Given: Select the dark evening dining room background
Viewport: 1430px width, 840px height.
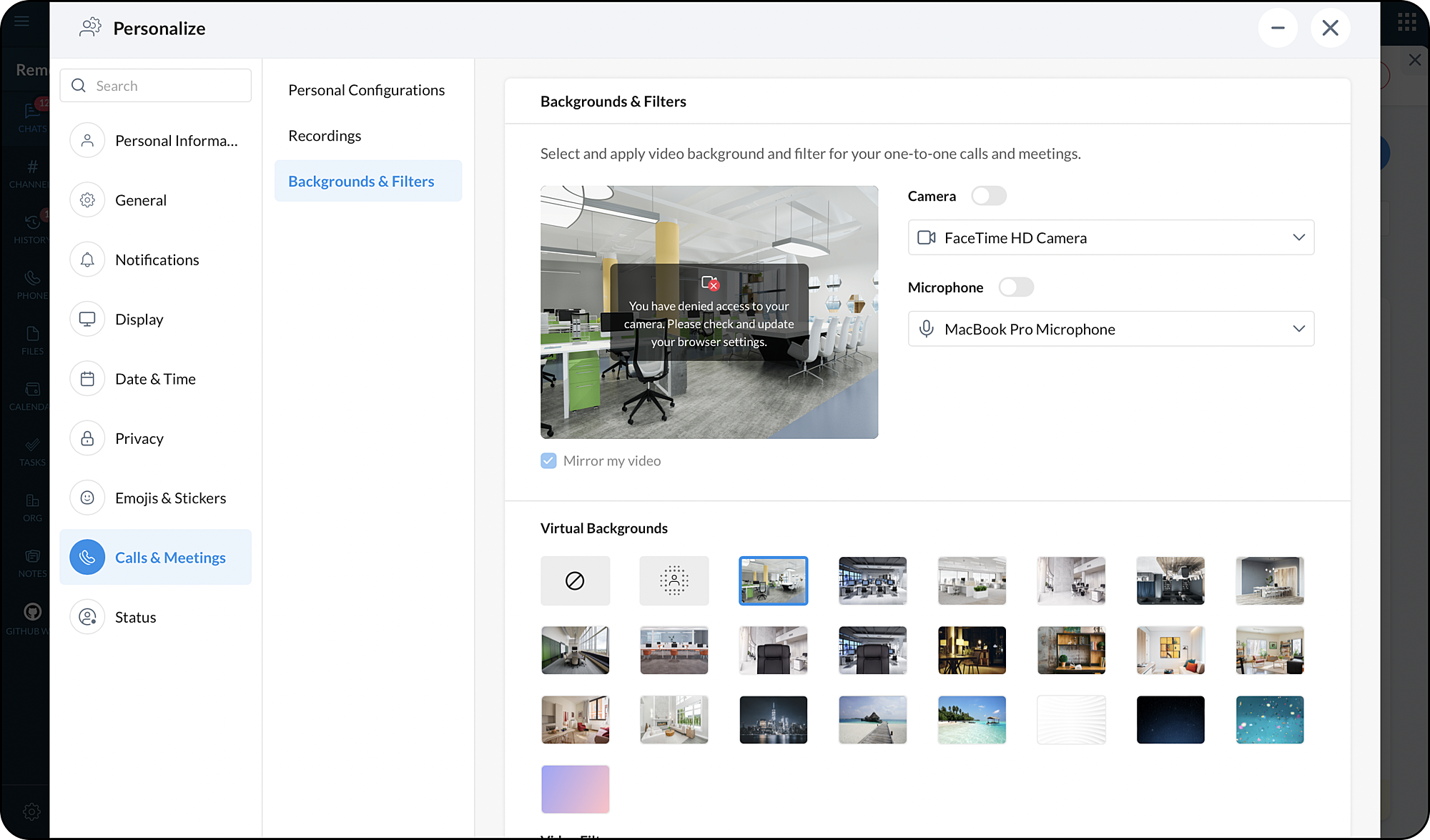Looking at the screenshot, I should point(972,651).
